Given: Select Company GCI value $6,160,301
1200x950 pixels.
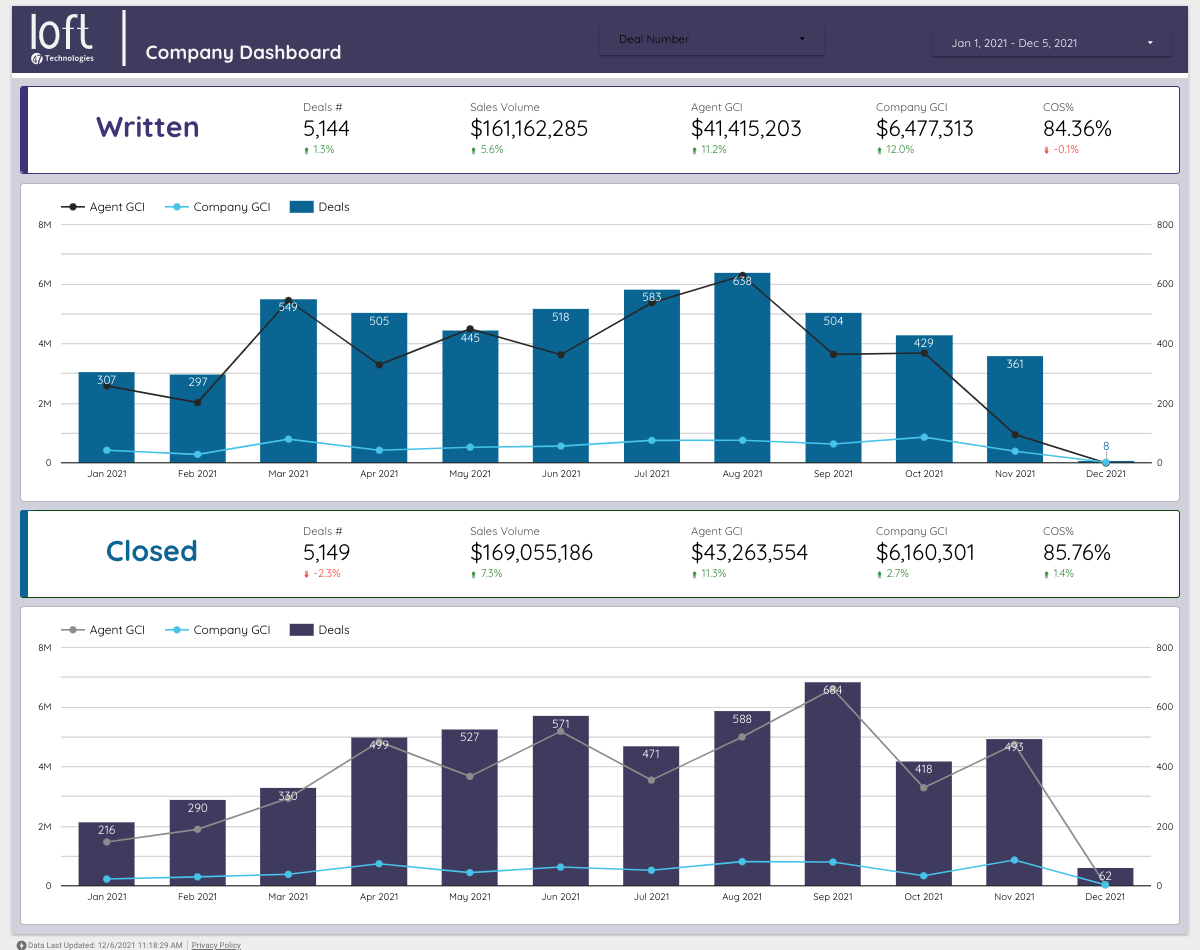Looking at the screenshot, I should [926, 552].
